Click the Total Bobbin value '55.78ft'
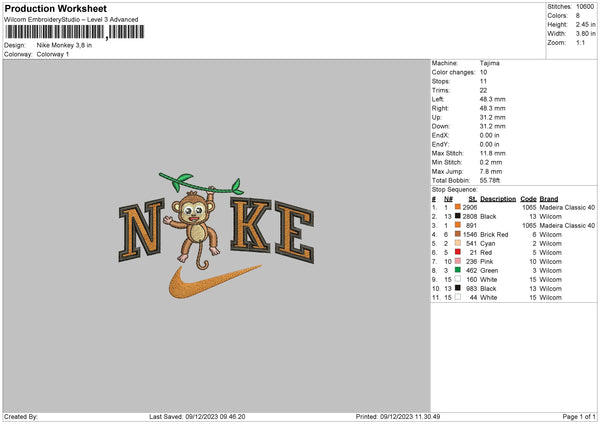Image resolution: width=600 pixels, height=424 pixels. [490, 180]
